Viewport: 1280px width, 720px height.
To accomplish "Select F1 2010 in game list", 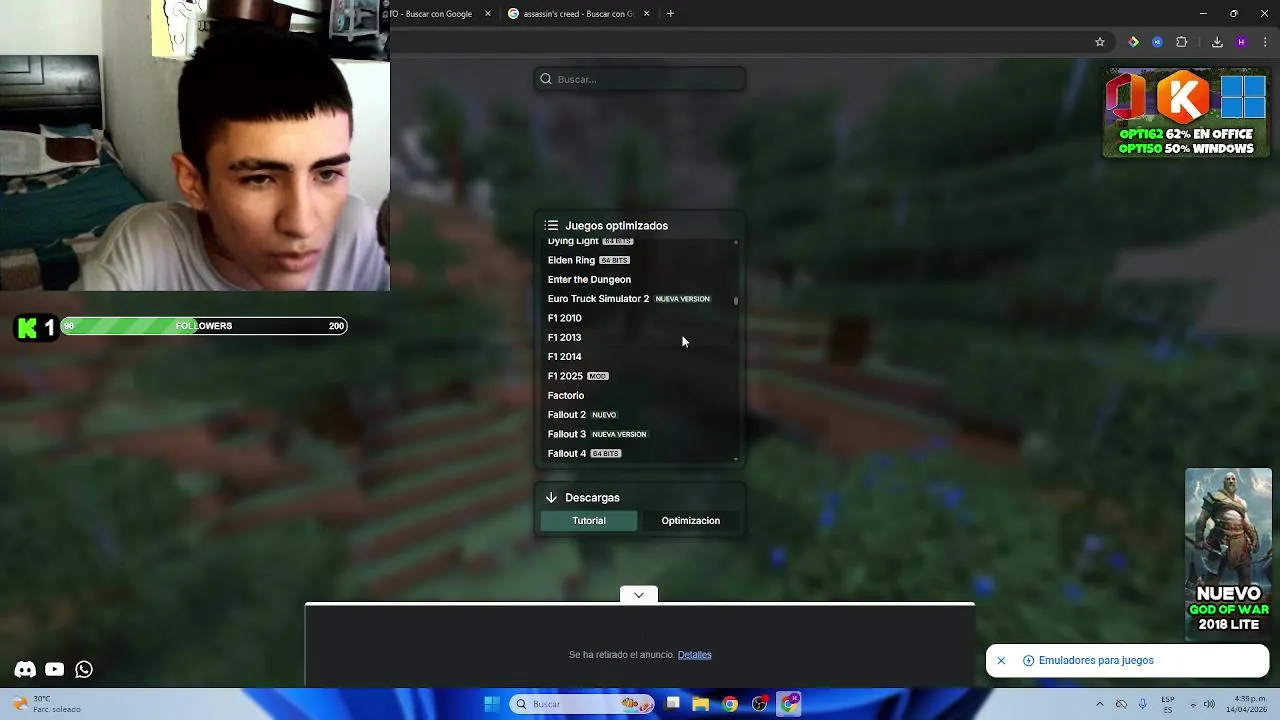I will point(564,318).
